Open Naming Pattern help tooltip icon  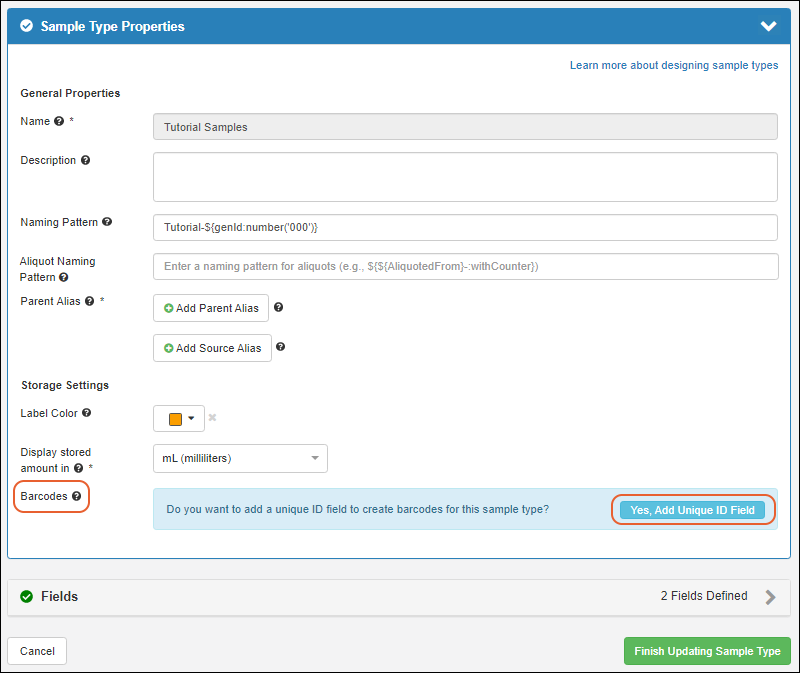click(107, 222)
